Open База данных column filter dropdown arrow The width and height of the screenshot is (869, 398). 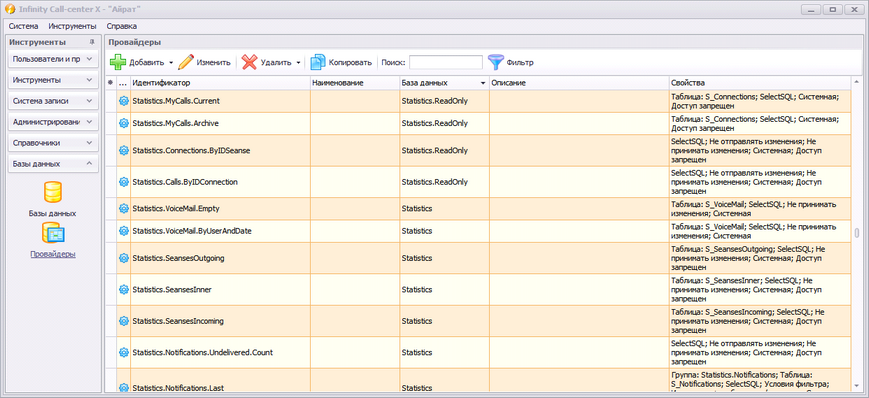click(x=483, y=83)
